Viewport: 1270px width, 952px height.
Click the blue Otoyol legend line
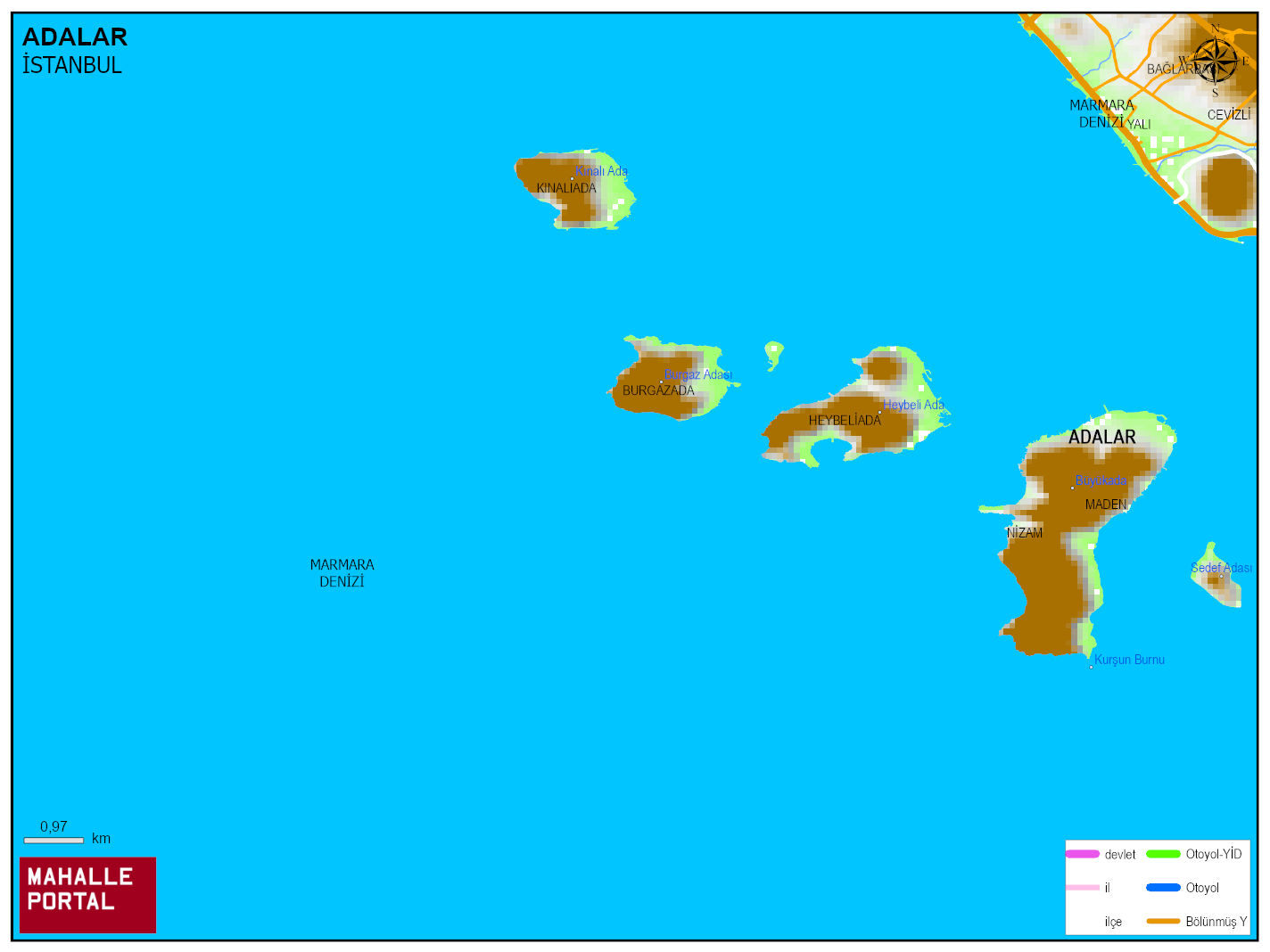[1163, 888]
